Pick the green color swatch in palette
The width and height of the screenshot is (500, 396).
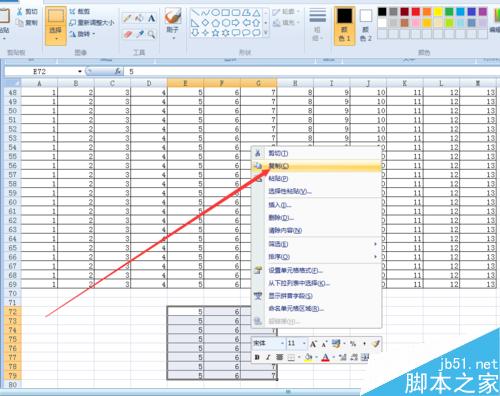pos(449,12)
